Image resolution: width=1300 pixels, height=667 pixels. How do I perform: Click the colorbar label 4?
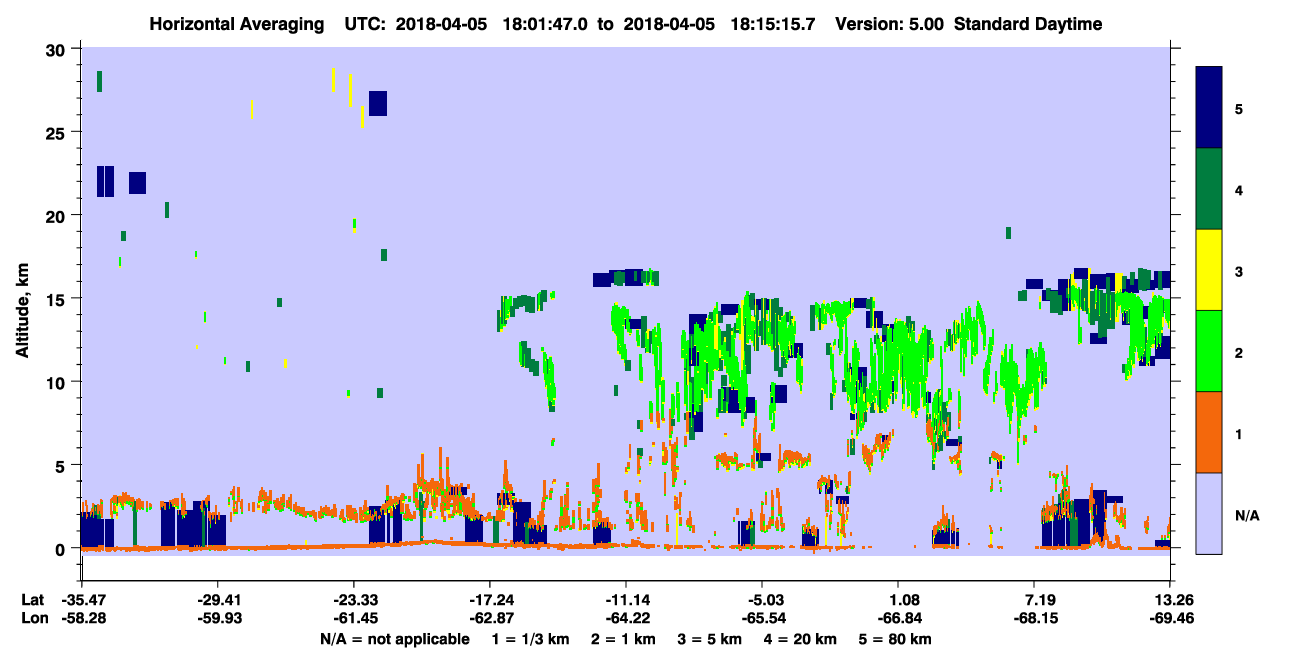point(1239,189)
